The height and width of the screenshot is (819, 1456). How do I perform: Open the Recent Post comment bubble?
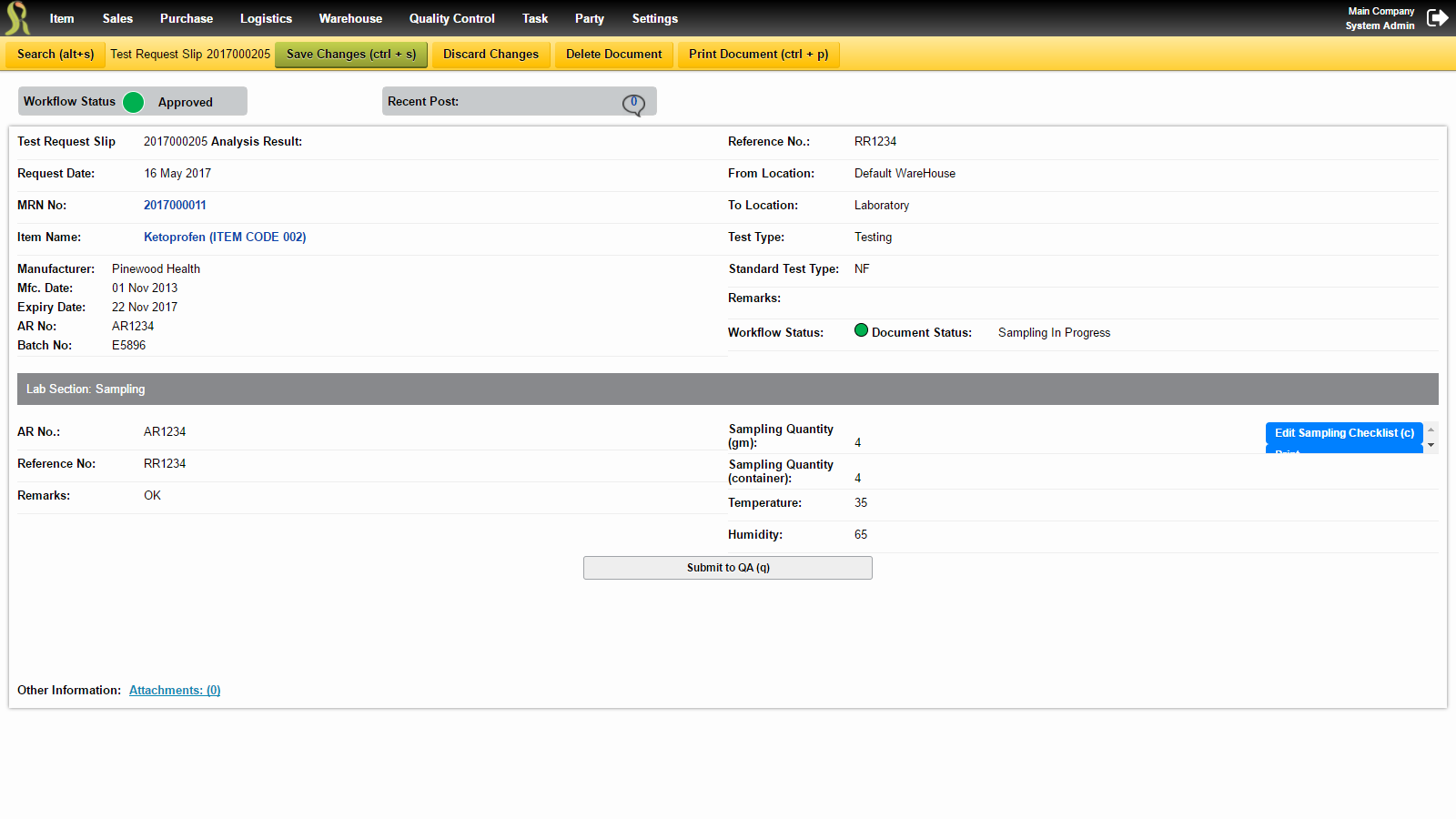click(x=634, y=102)
